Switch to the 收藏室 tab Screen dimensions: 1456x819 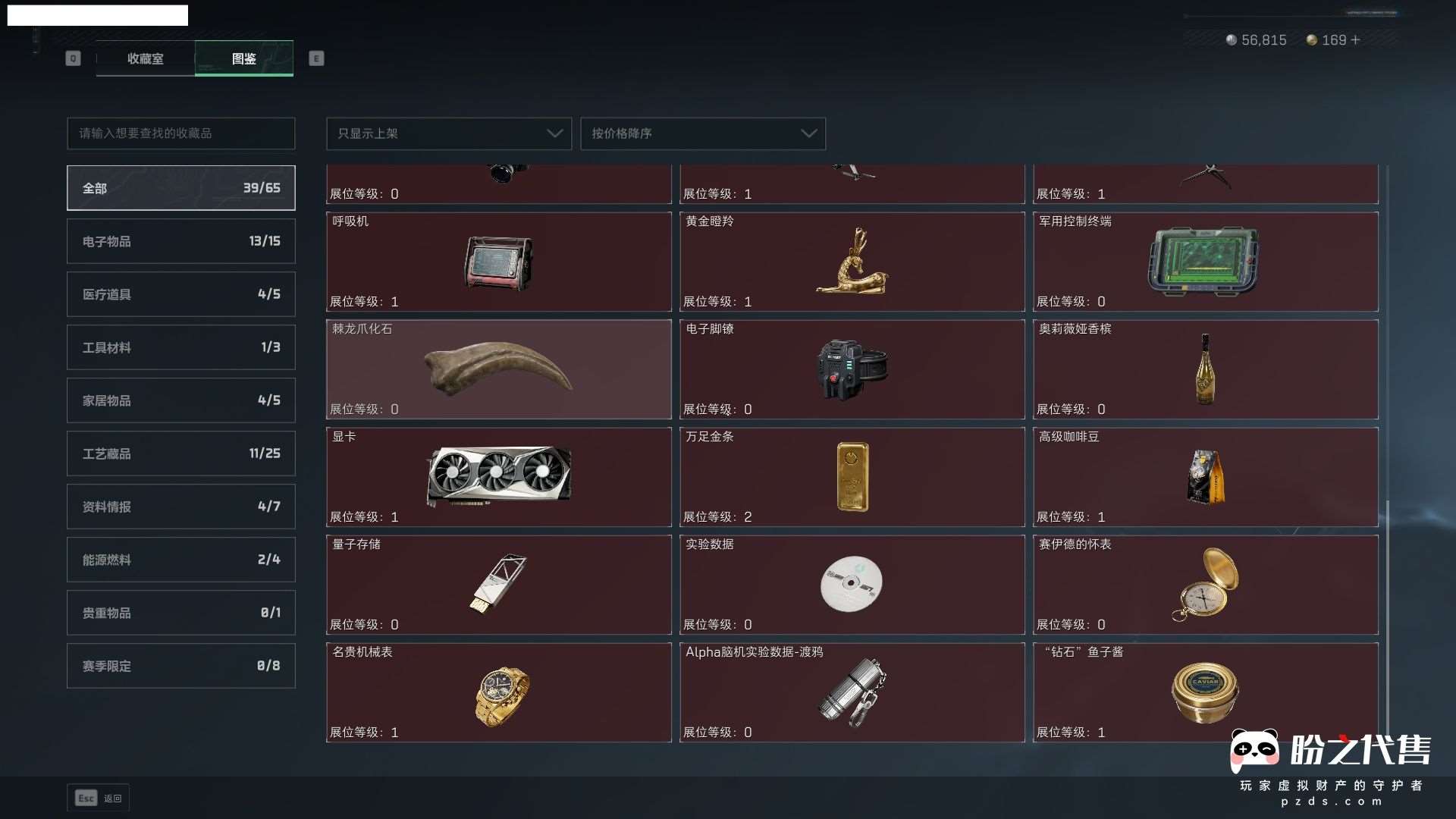(145, 58)
